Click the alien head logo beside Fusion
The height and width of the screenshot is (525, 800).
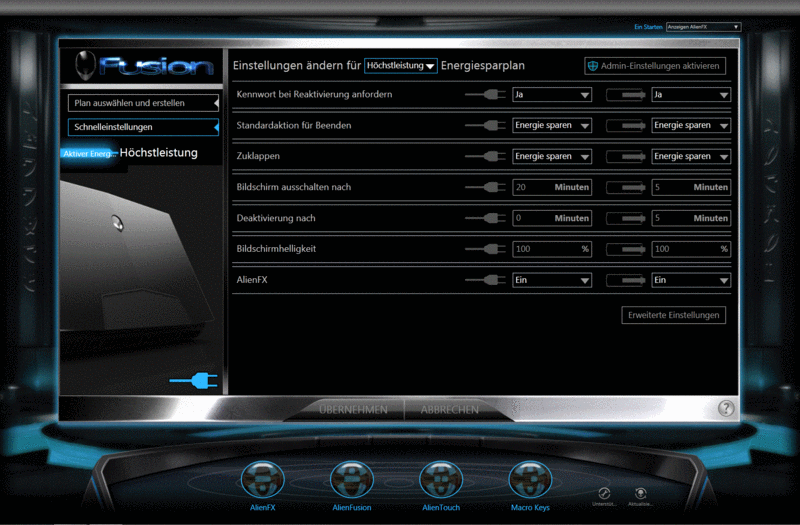click(x=85, y=65)
